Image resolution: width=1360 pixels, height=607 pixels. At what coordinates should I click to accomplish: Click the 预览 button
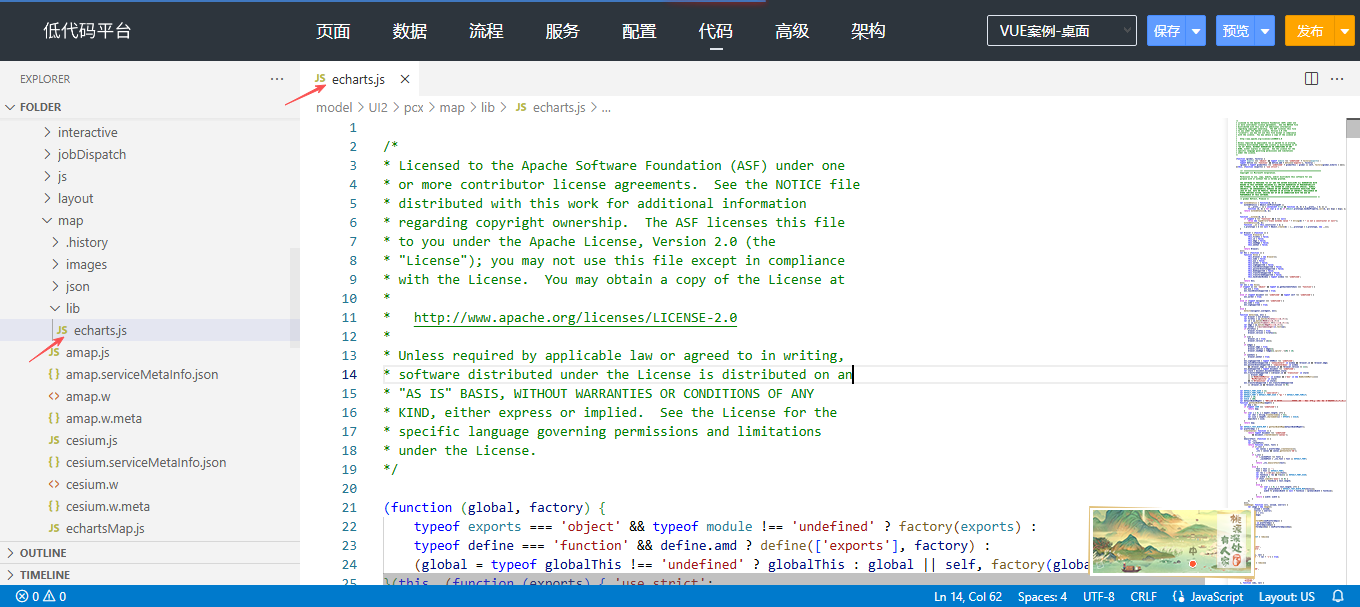pos(1235,31)
